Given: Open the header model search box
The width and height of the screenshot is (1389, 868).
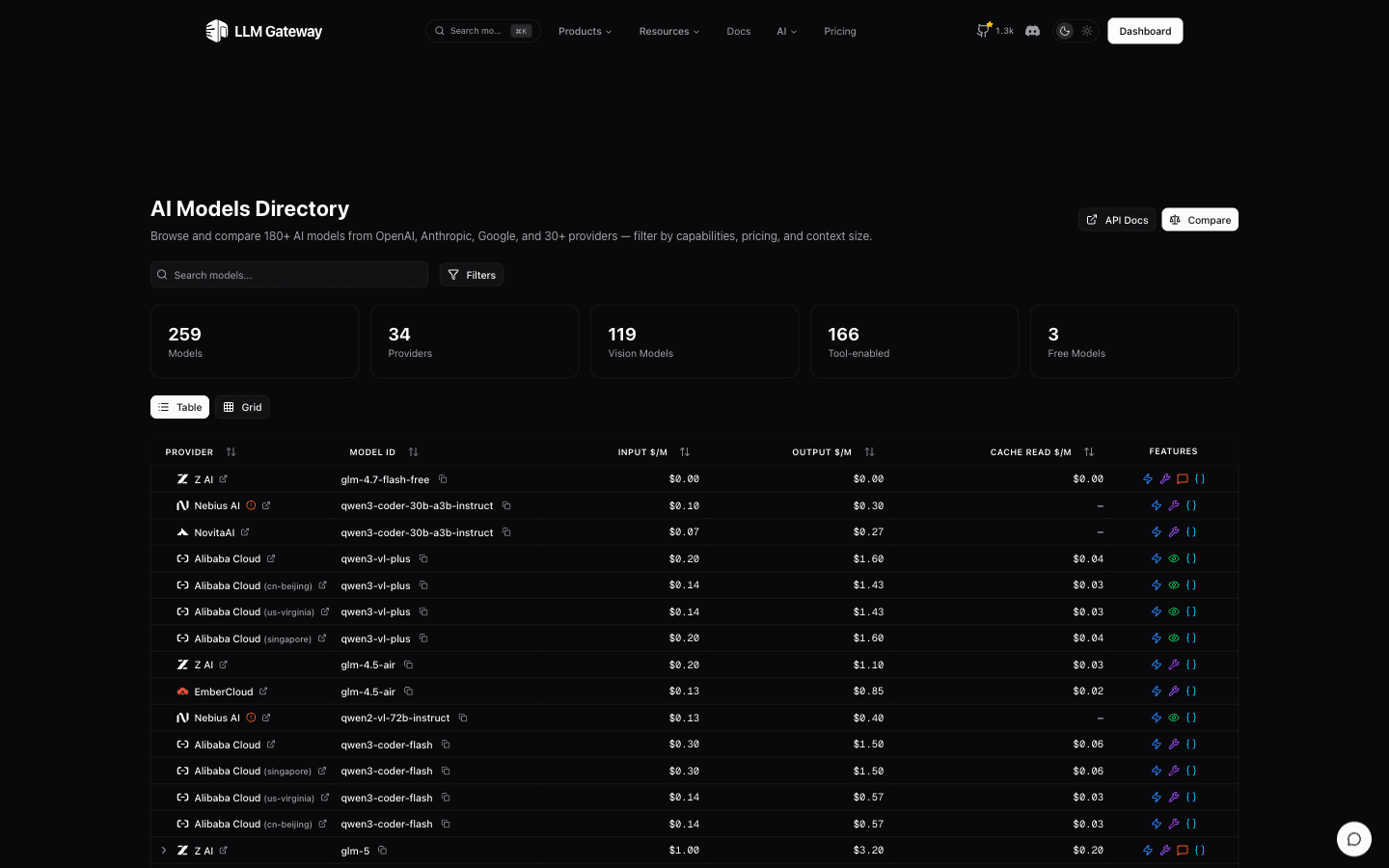Looking at the screenshot, I should point(483,31).
